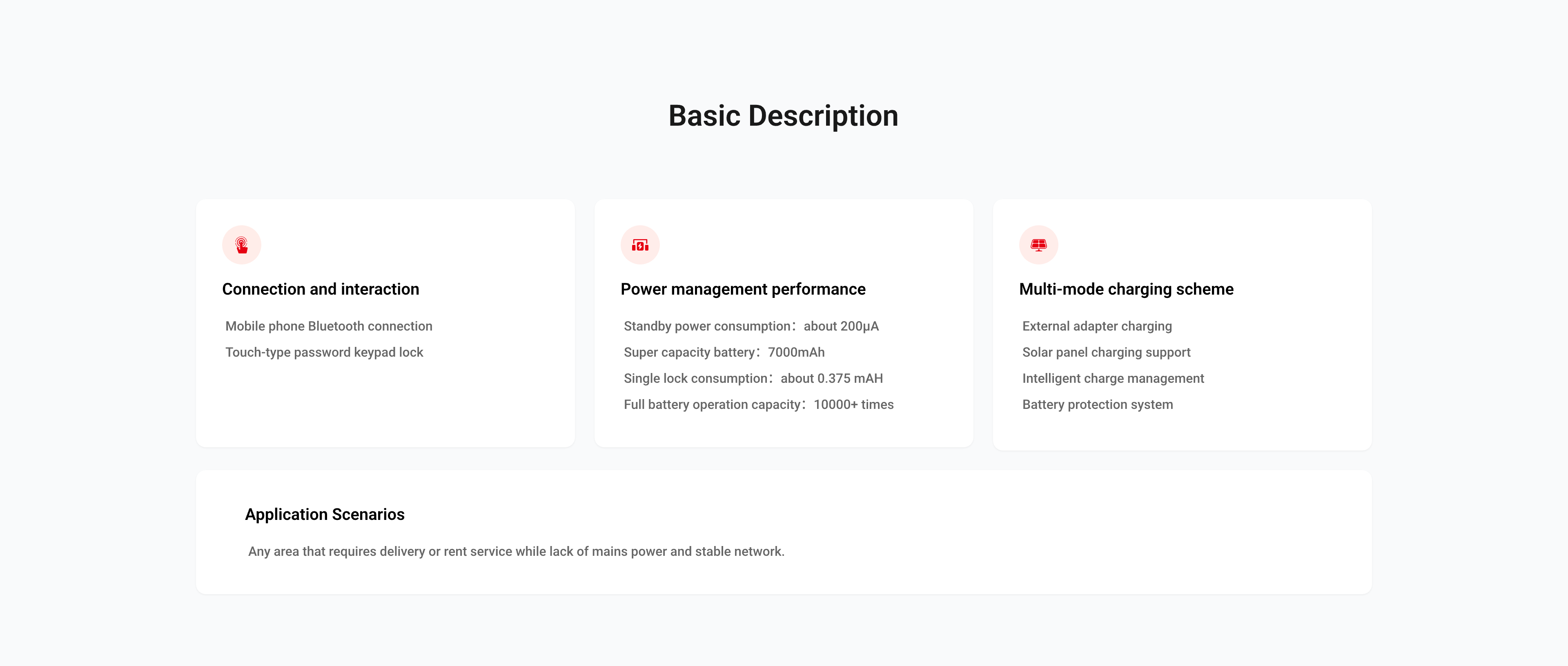Click Full battery operation capacity line
This screenshot has width=1568, height=666.
(758, 404)
